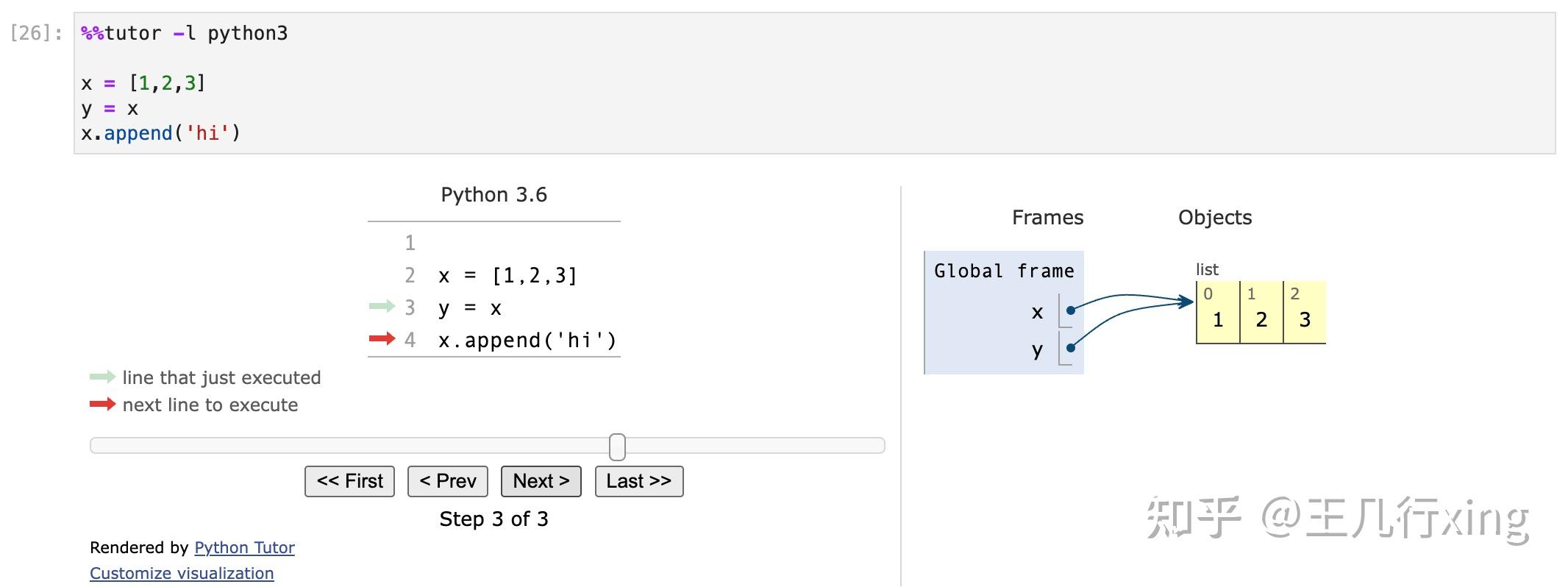Click the execution step slider handle
This screenshot has width=1568, height=587.
[618, 447]
